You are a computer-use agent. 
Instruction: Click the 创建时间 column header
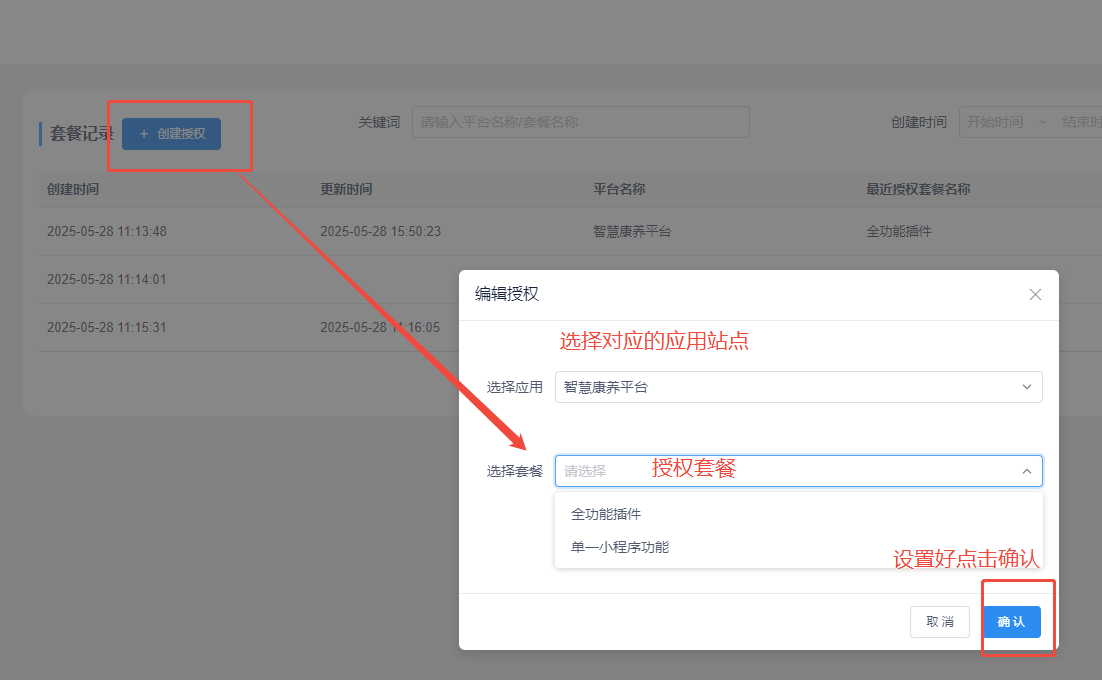pyautogui.click(x=73, y=189)
